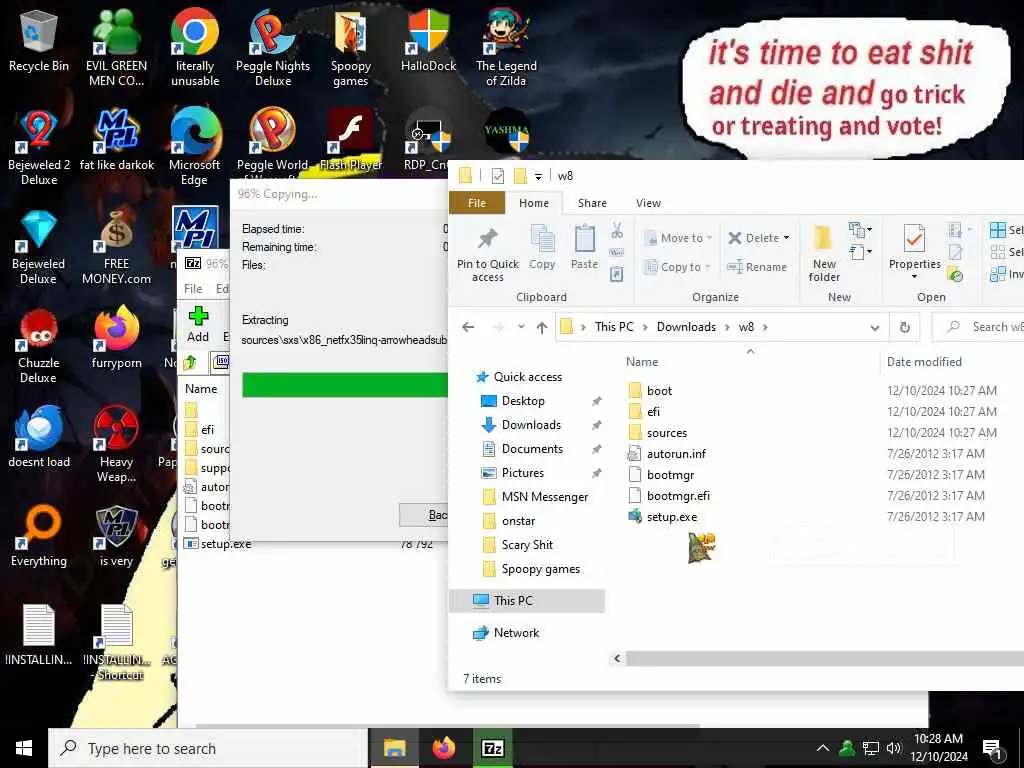Select MSN Messenger folder in navigation pane
Image resolution: width=1024 pixels, height=768 pixels.
tap(545, 497)
